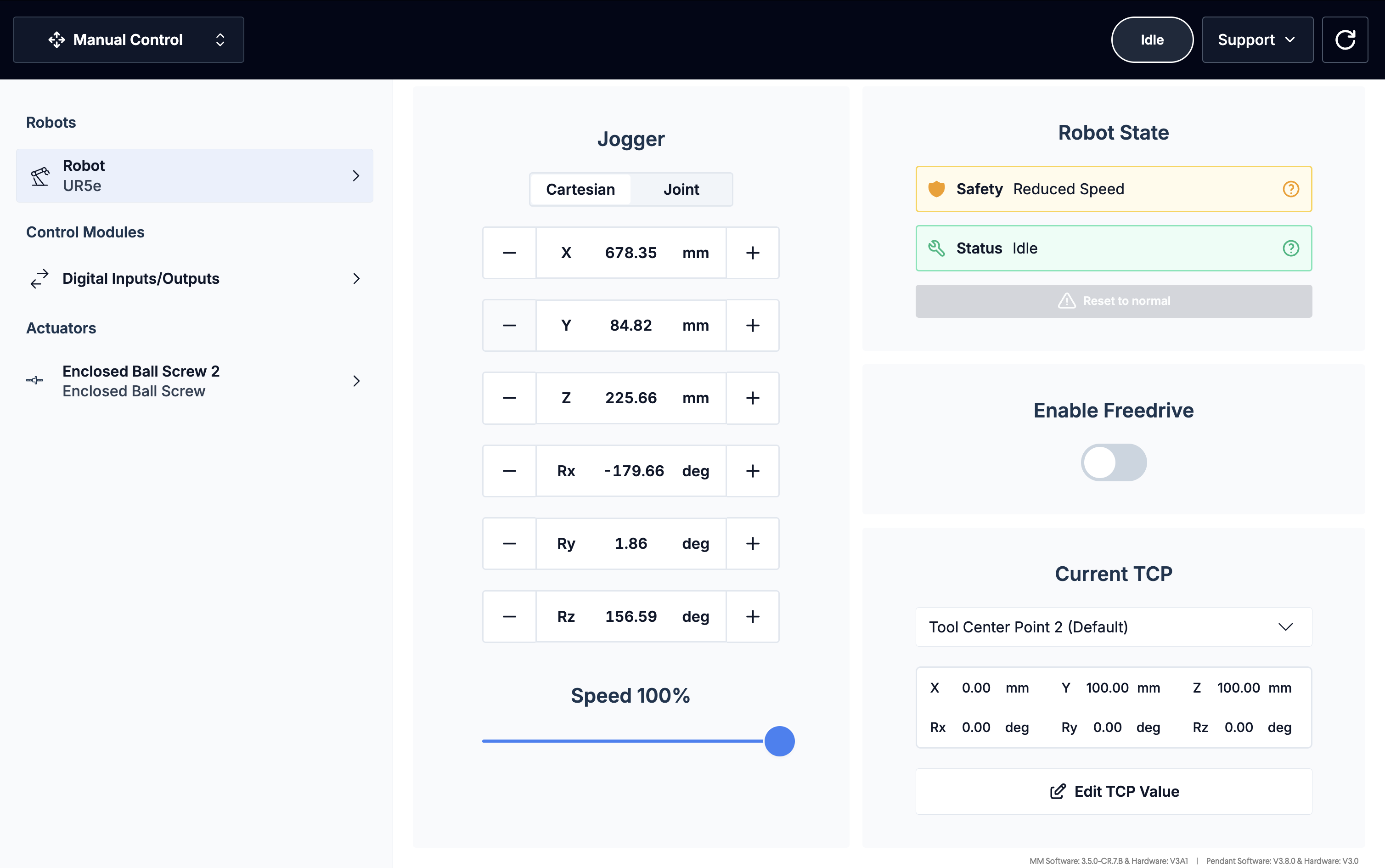Click the Safety Reduced Speed banner
This screenshot has width=1385, height=868.
[x=1114, y=189]
